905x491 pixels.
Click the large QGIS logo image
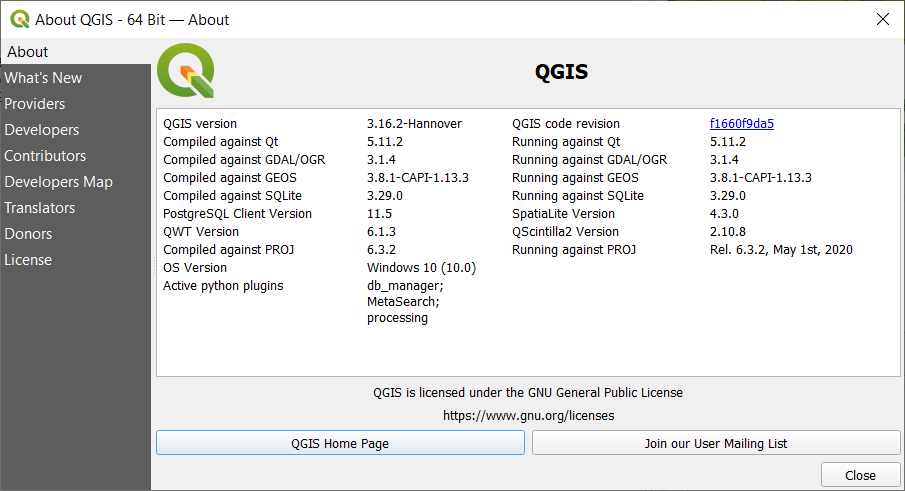[186, 70]
